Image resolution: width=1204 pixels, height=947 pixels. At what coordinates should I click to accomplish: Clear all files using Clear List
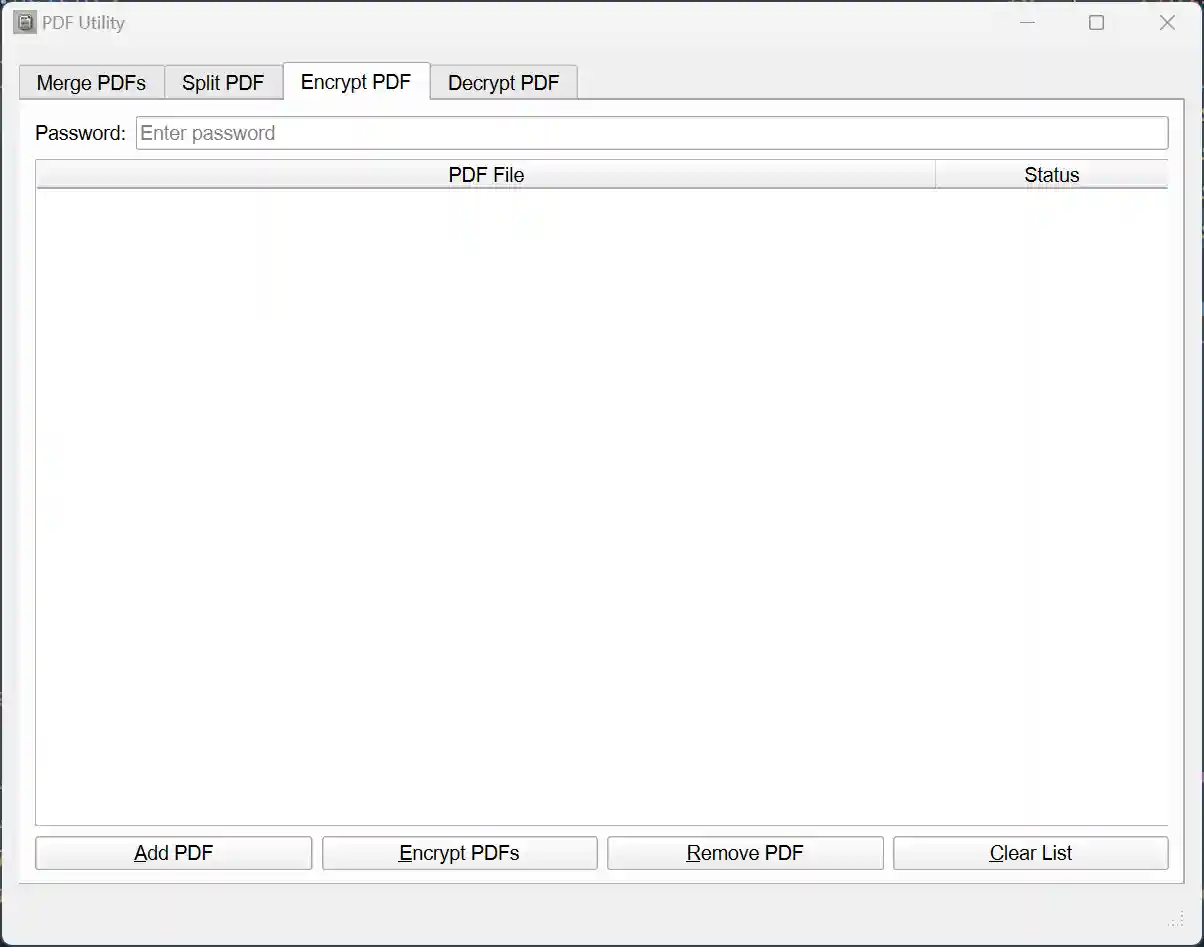click(x=1030, y=853)
